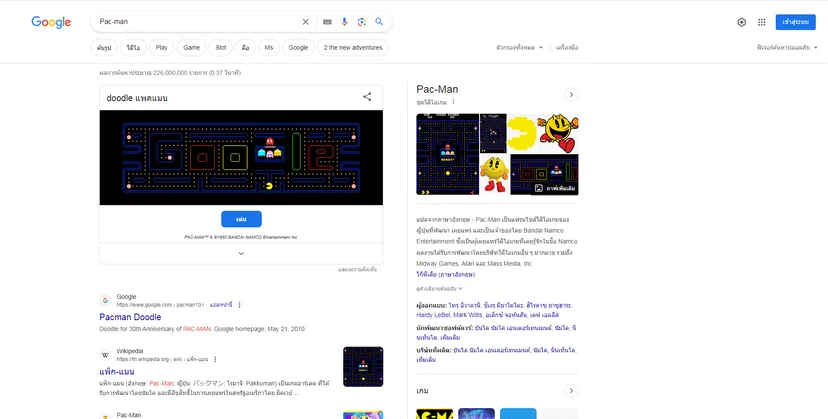Viewport: 828px width, 419px height.
Task: Select the Ms filter chip
Action: coord(269,48)
